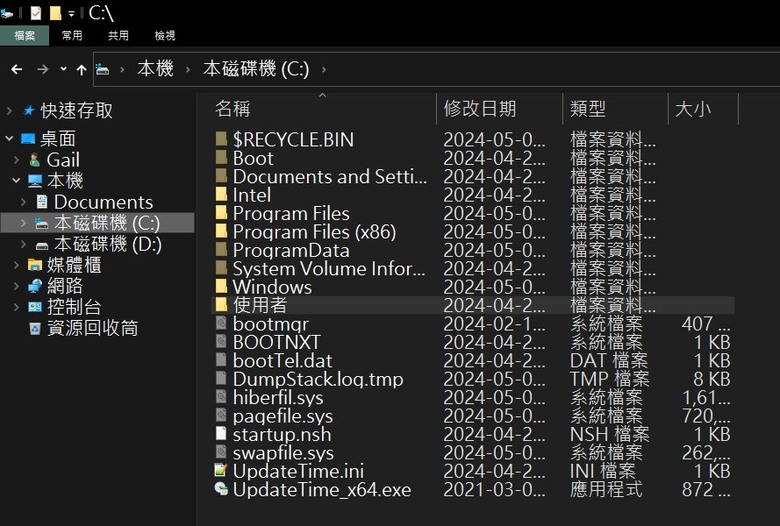This screenshot has height=526, width=780.
Task: Go back with the back arrow
Action: coord(17,70)
